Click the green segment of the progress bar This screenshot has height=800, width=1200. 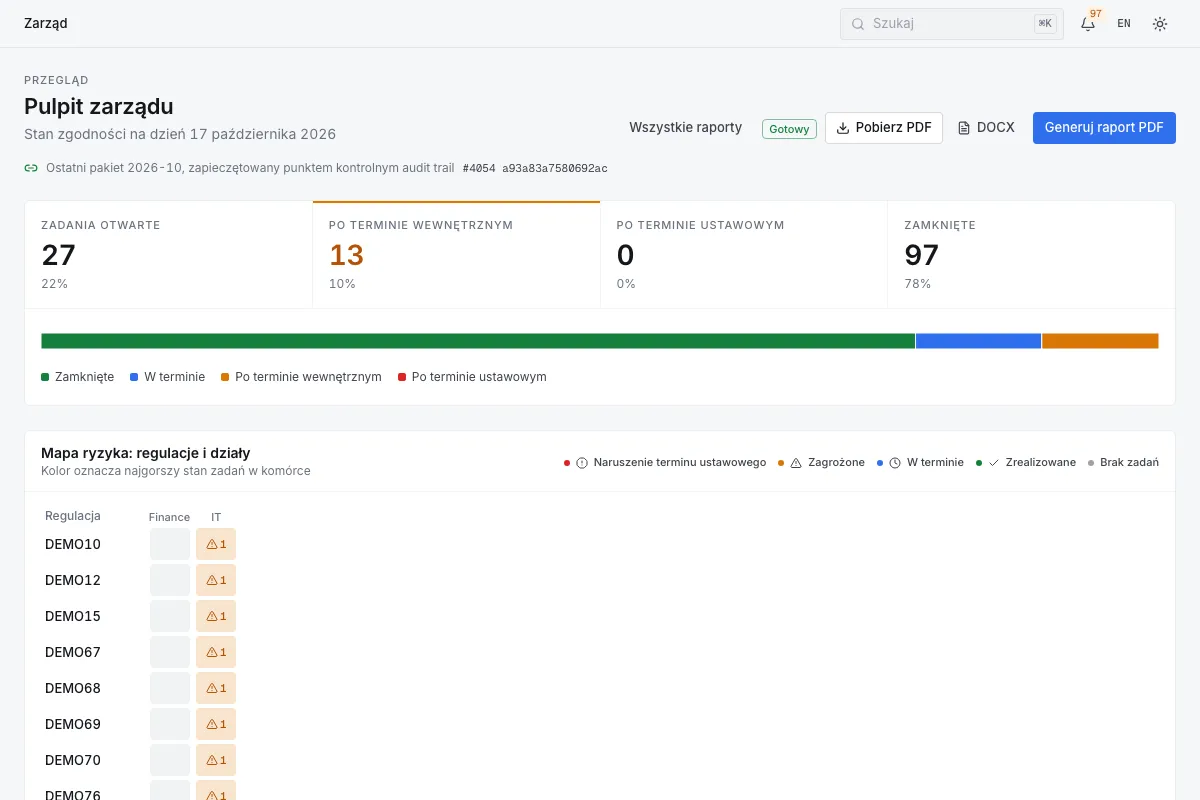point(478,341)
